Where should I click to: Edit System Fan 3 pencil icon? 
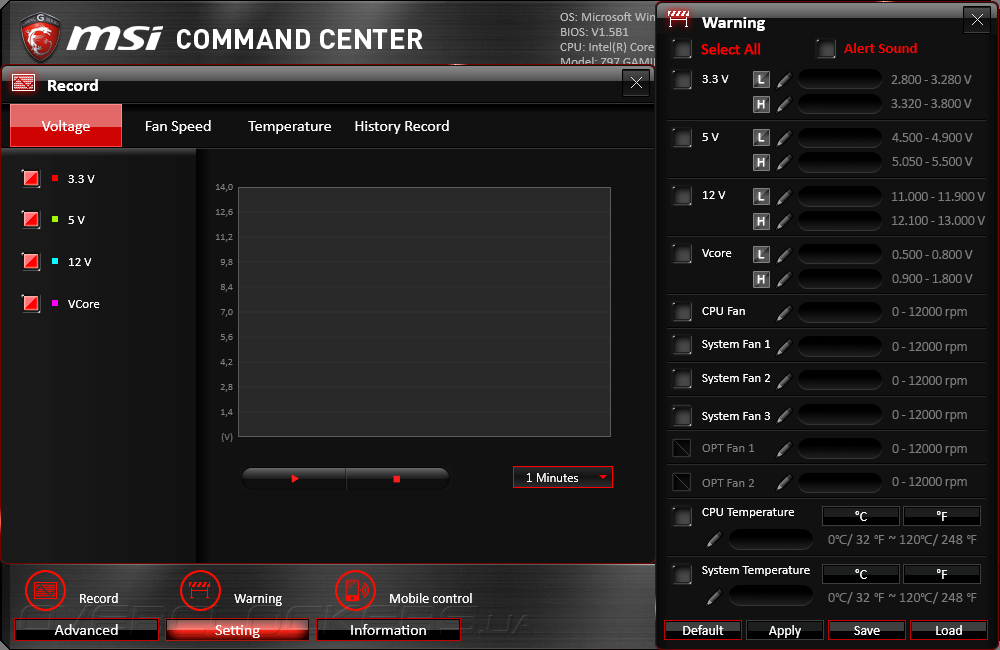784,415
